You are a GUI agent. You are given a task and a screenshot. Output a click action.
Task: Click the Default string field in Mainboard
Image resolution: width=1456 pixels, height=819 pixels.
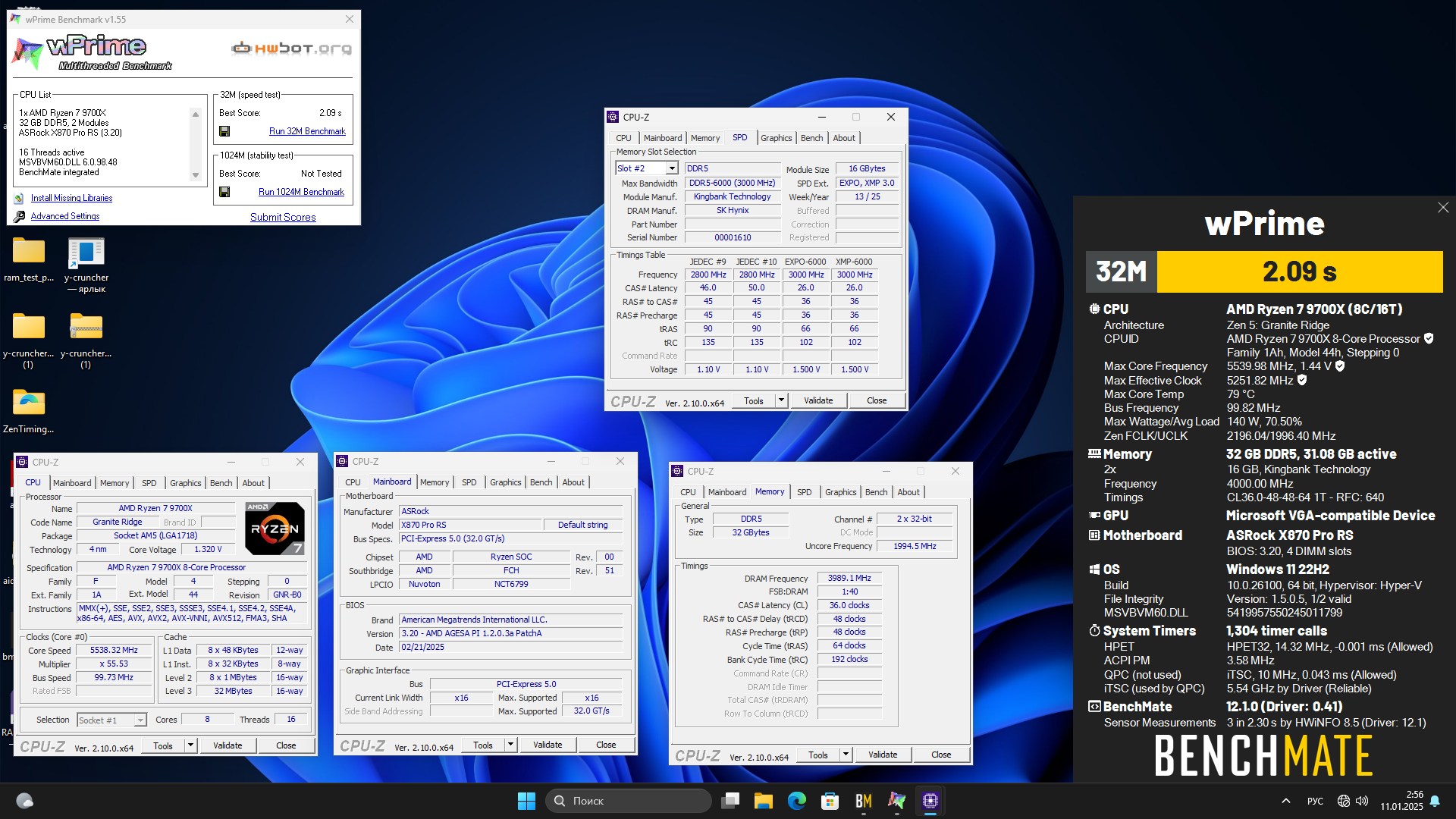pos(582,525)
